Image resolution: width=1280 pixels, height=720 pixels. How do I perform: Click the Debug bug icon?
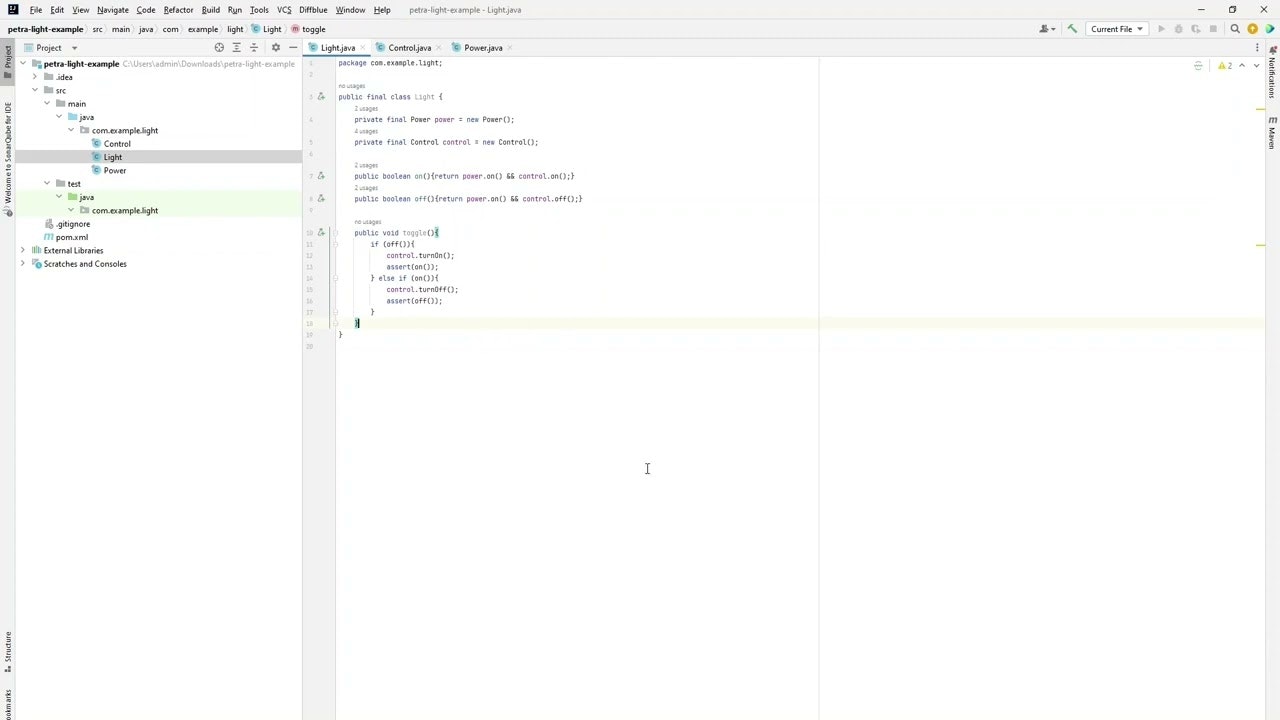click(x=1178, y=29)
